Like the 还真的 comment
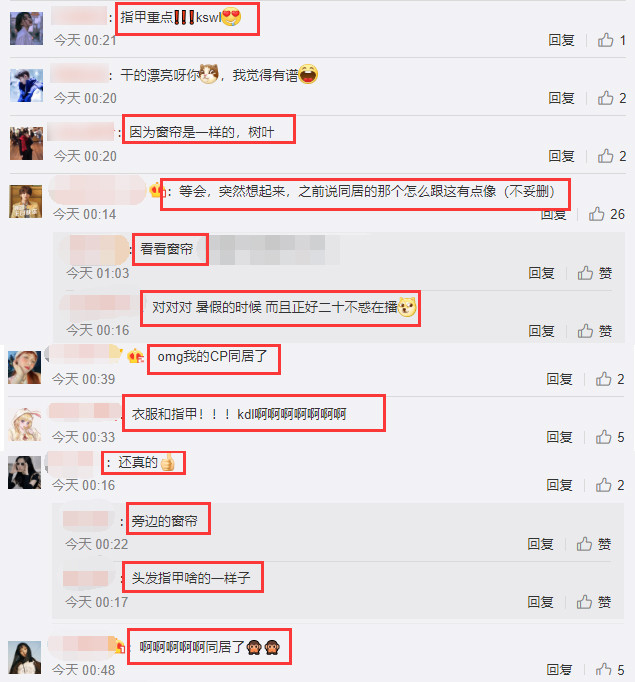The width and height of the screenshot is (635, 682). (x=610, y=485)
